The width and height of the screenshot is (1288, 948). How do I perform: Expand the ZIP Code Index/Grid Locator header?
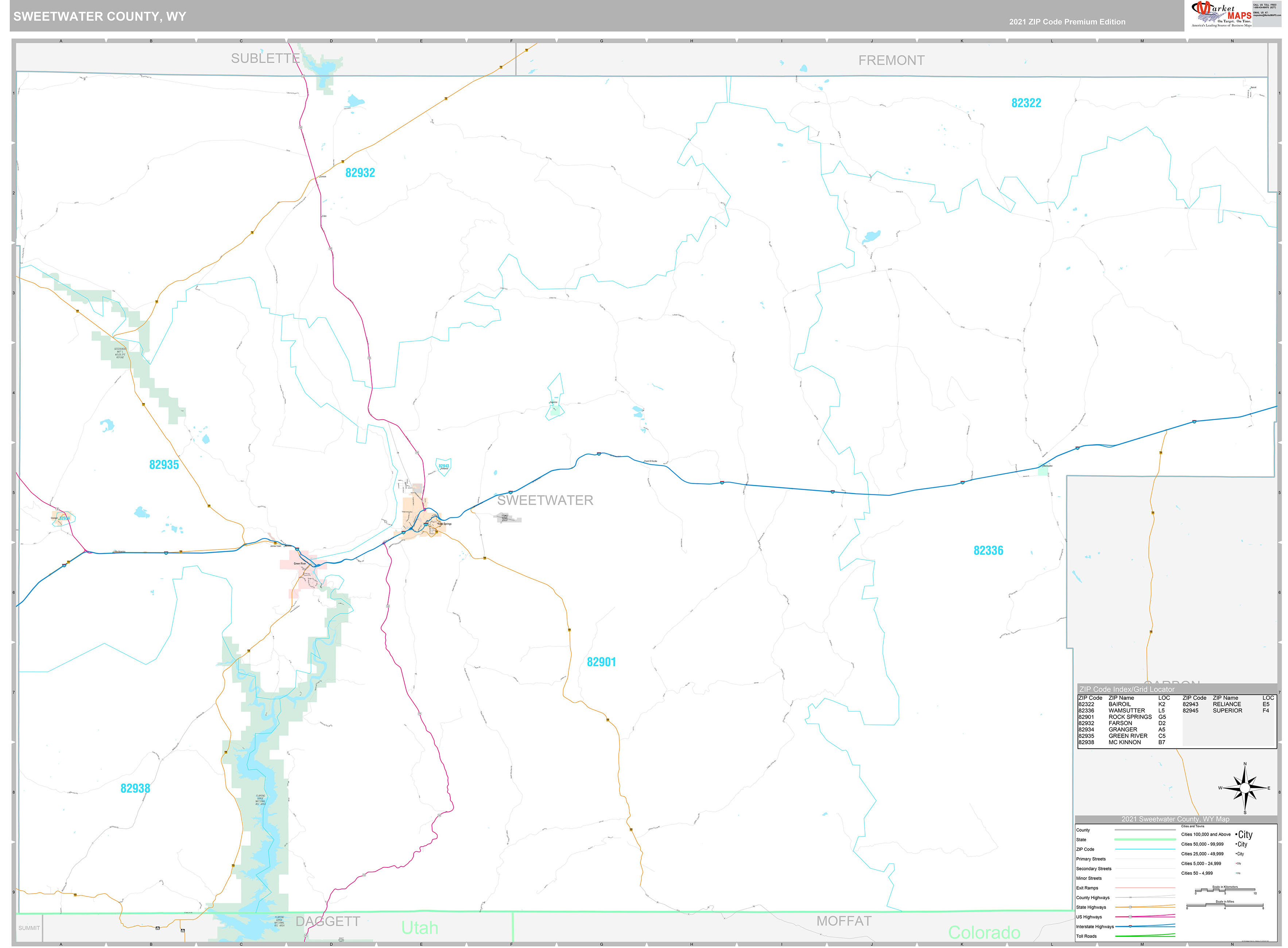pos(1127,689)
